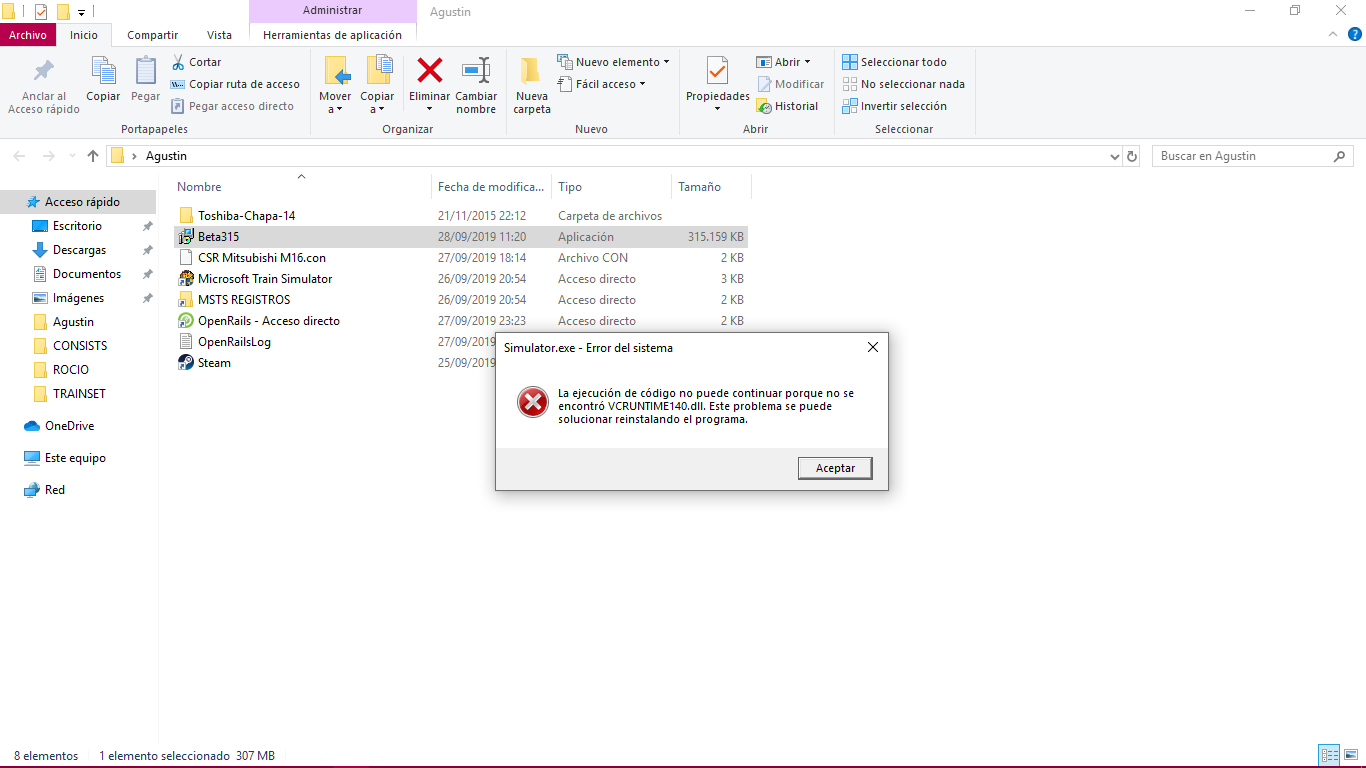This screenshot has width=1366, height=768.
Task: Click the Cambiar nombre icon
Action: [476, 70]
